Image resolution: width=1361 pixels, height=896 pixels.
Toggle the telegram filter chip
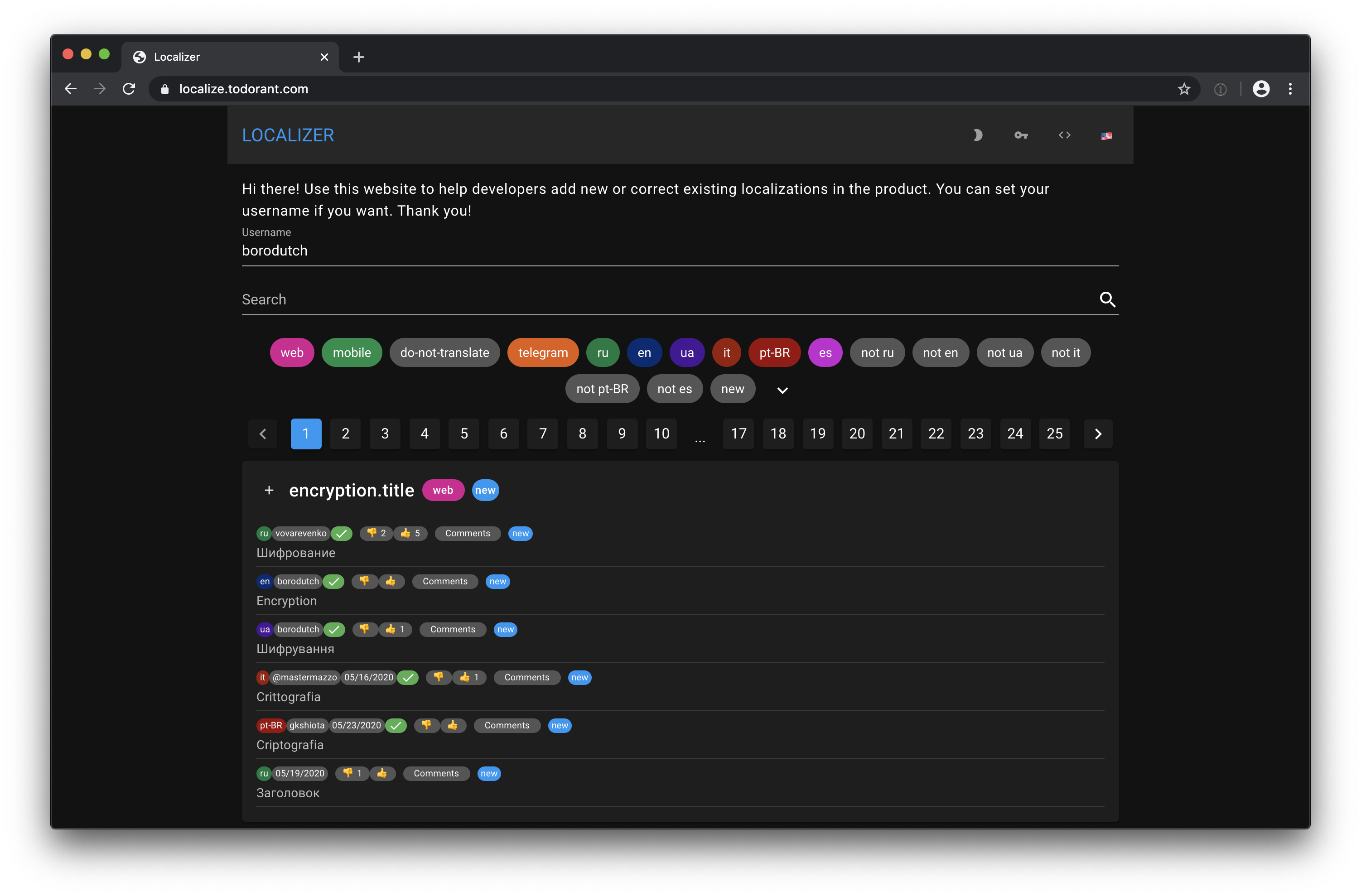[542, 352]
